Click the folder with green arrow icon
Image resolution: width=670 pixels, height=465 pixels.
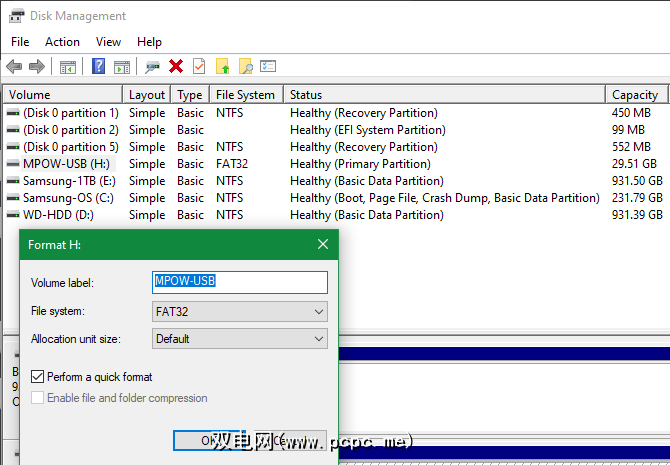[x=223, y=67]
